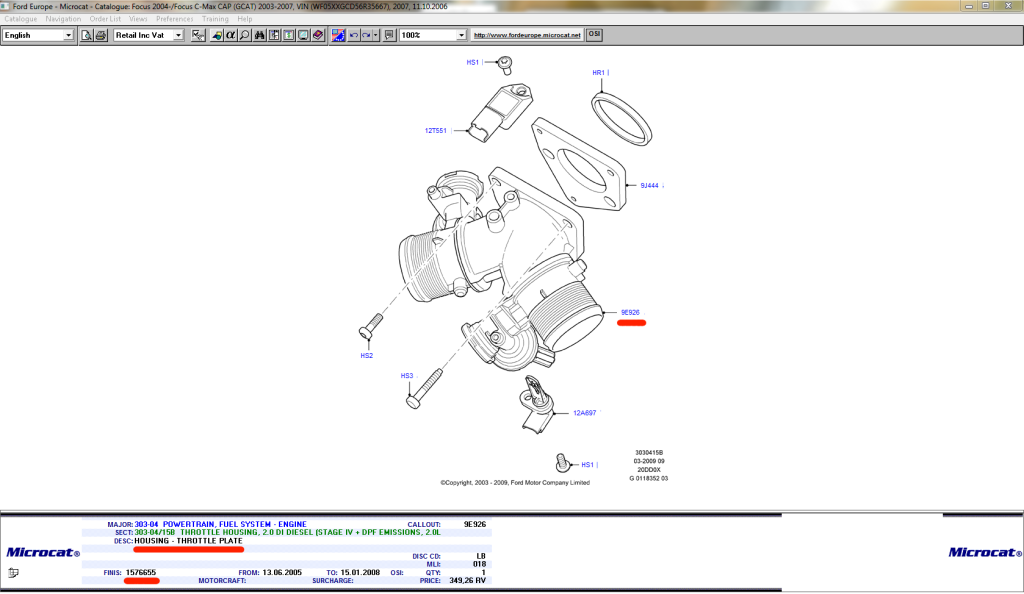Select the 9E926 callout in diagram
Screen dimensions: 1024x594
click(630, 312)
